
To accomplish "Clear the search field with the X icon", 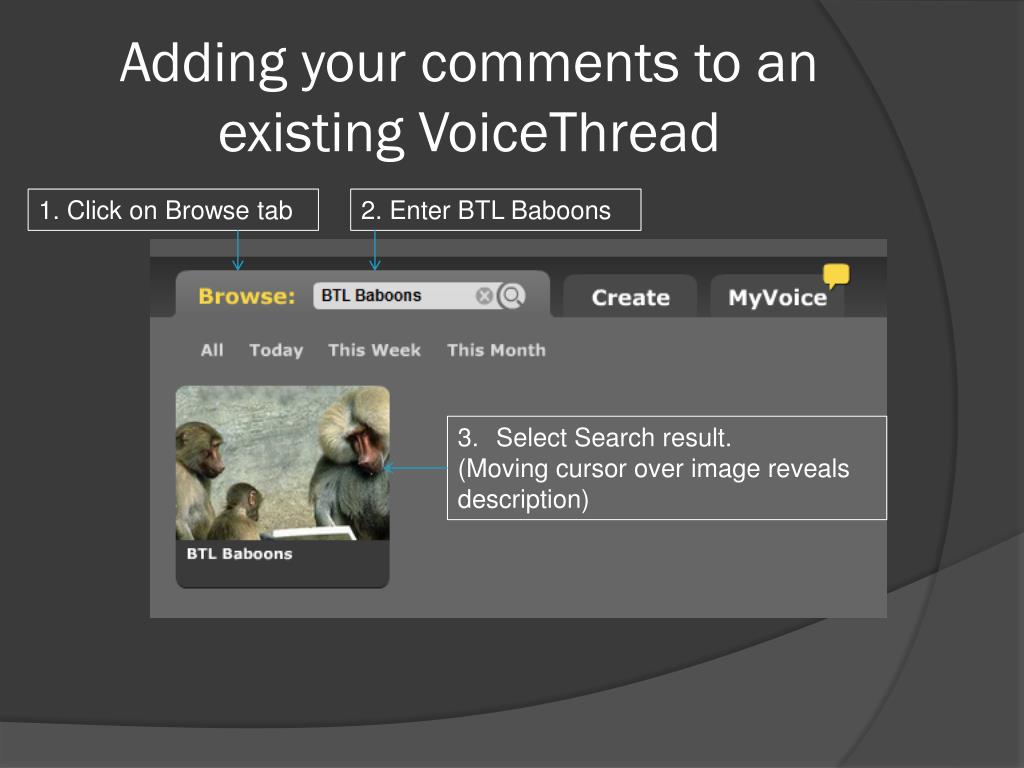I will (484, 296).
